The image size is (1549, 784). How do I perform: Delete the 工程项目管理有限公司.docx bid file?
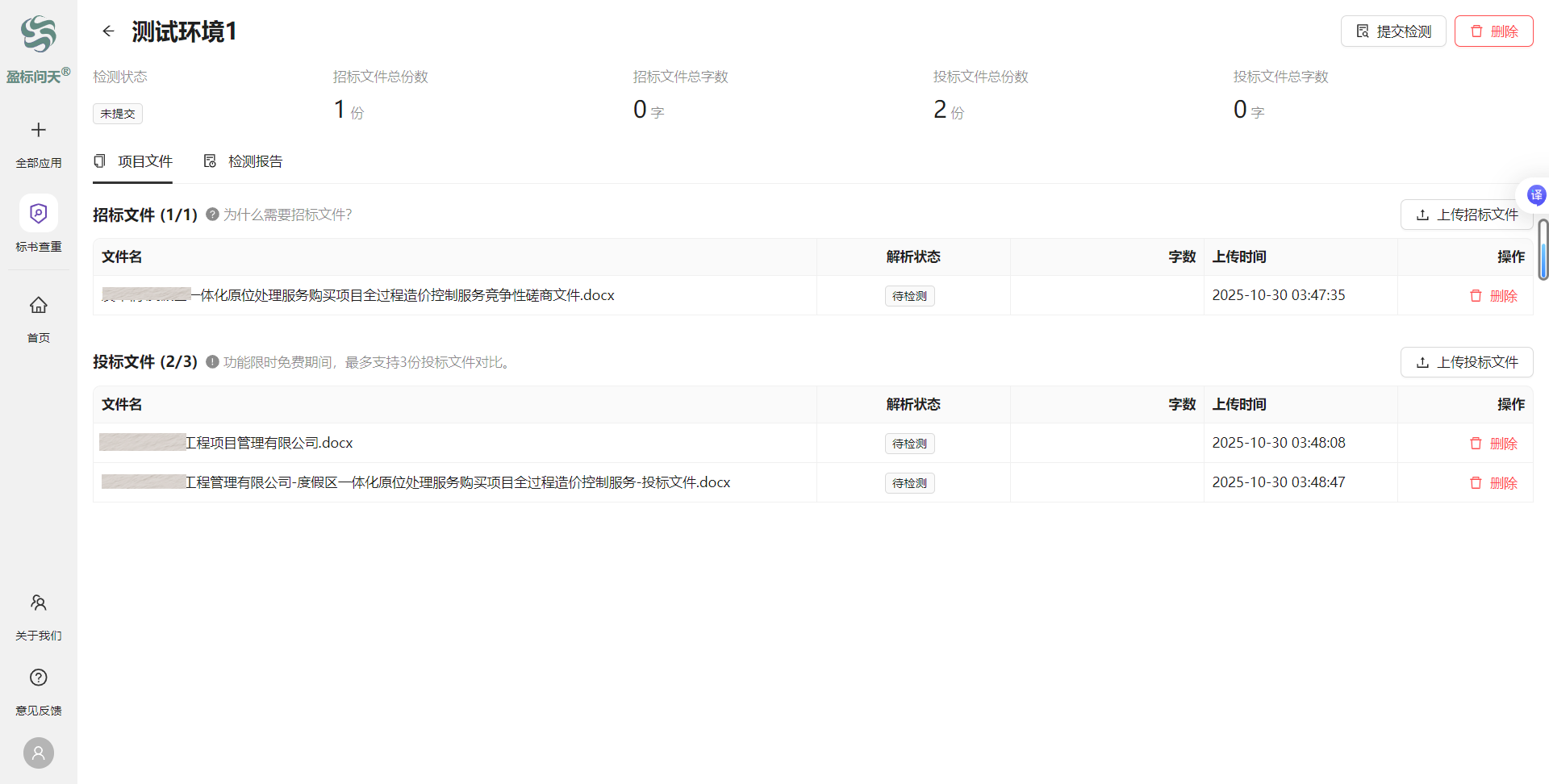(1493, 444)
